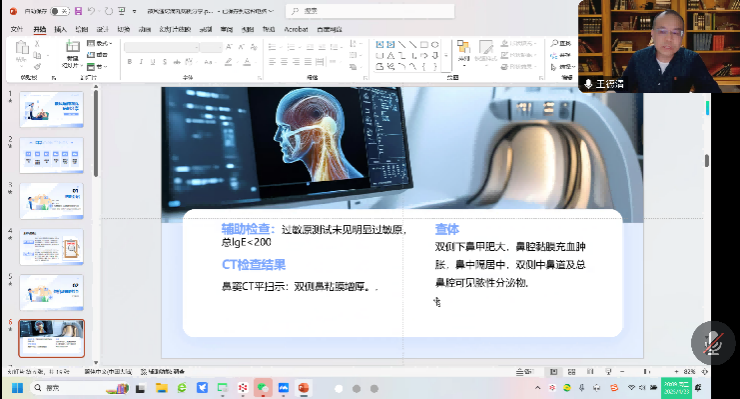This screenshot has height=399, width=740.
Task: Activate the Format Painter brush
Action: coord(37,67)
